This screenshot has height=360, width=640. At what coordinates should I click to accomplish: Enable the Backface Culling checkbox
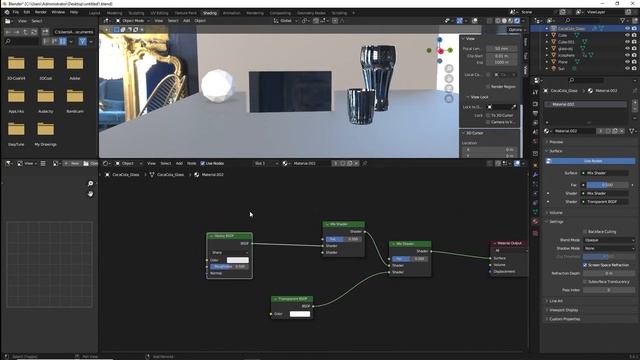tap(585, 231)
